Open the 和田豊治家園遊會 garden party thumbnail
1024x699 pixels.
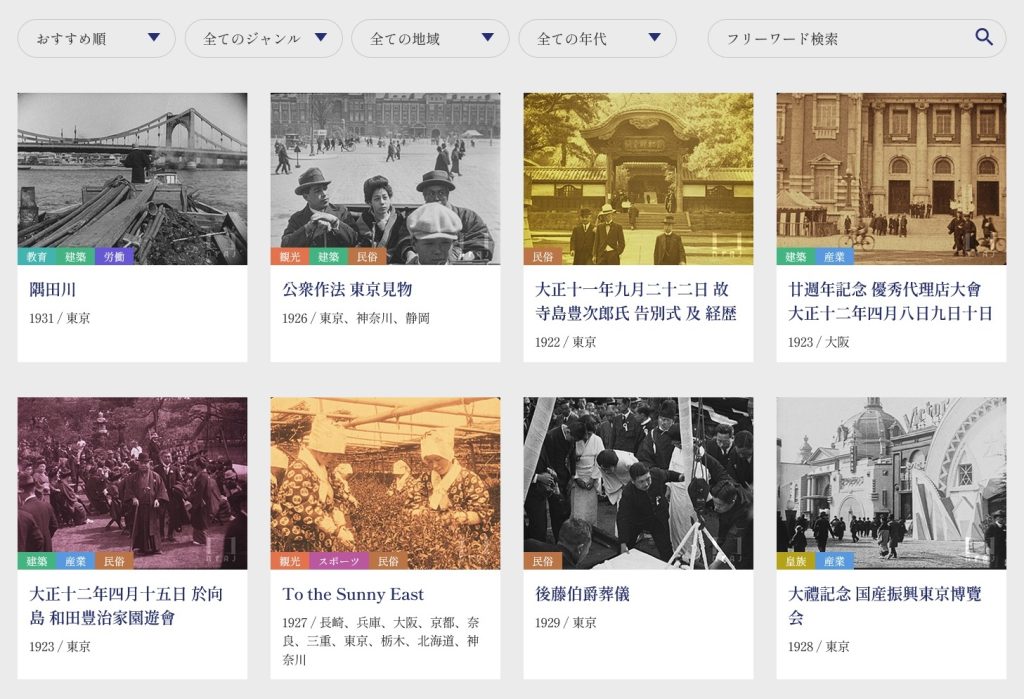[132, 475]
